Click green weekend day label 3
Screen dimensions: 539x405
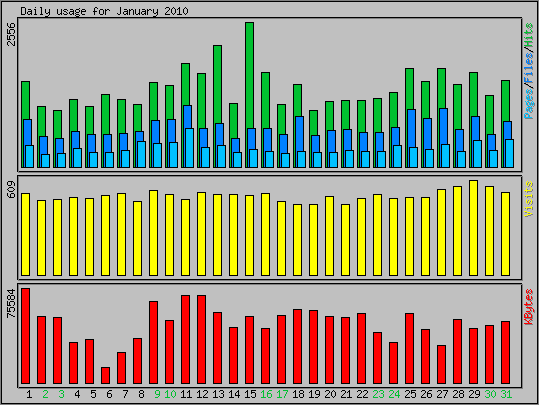61,394
